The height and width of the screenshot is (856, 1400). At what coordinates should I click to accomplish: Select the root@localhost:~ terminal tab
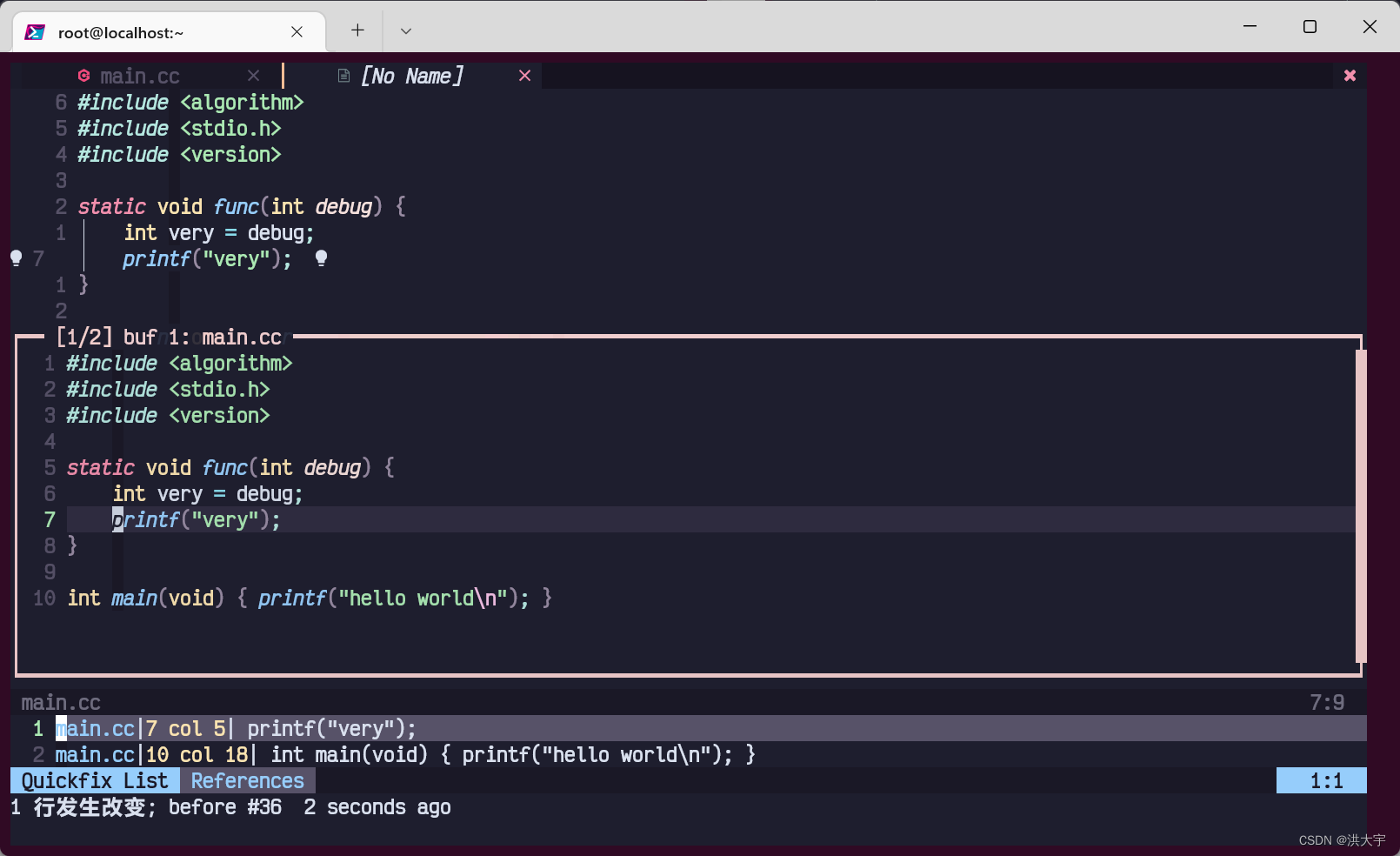[170, 32]
